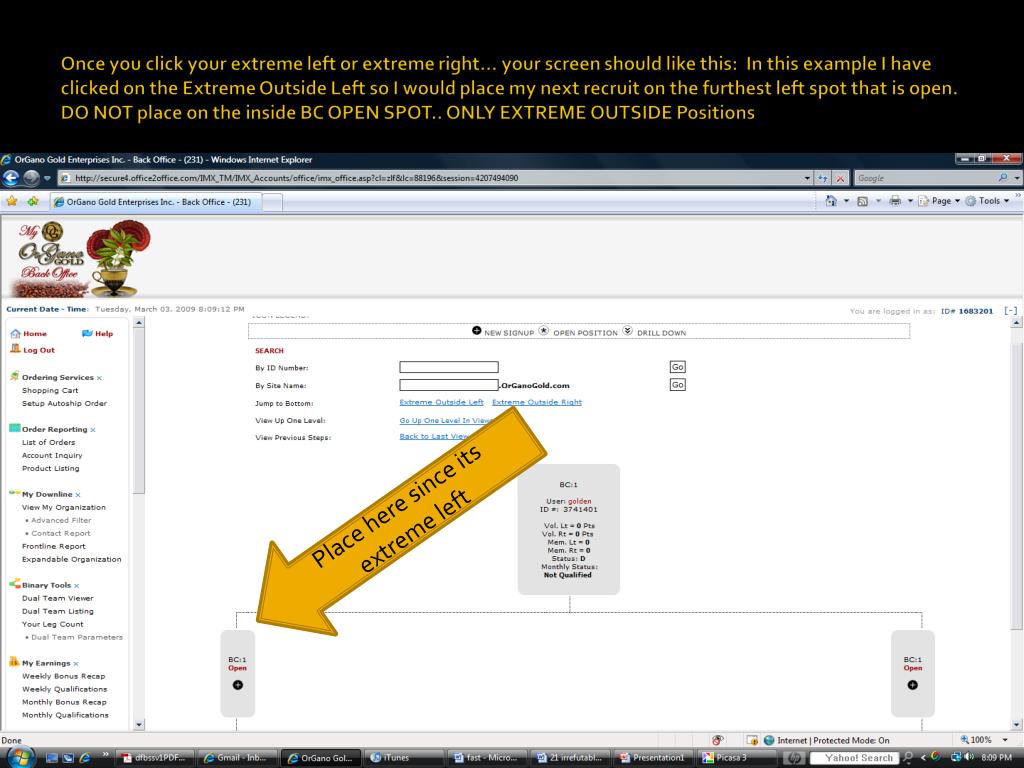
Task: Open Weekly Bonus Recap
Action: click(x=63, y=677)
